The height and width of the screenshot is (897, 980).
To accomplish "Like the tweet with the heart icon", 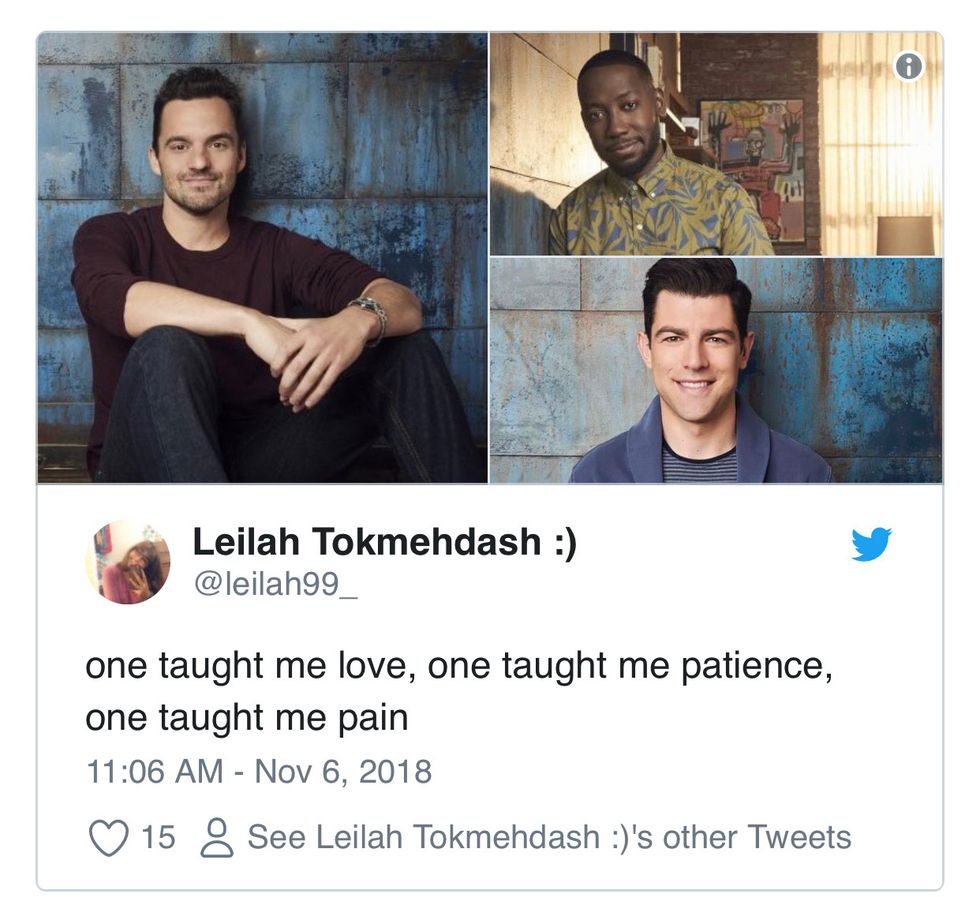I will (x=109, y=837).
